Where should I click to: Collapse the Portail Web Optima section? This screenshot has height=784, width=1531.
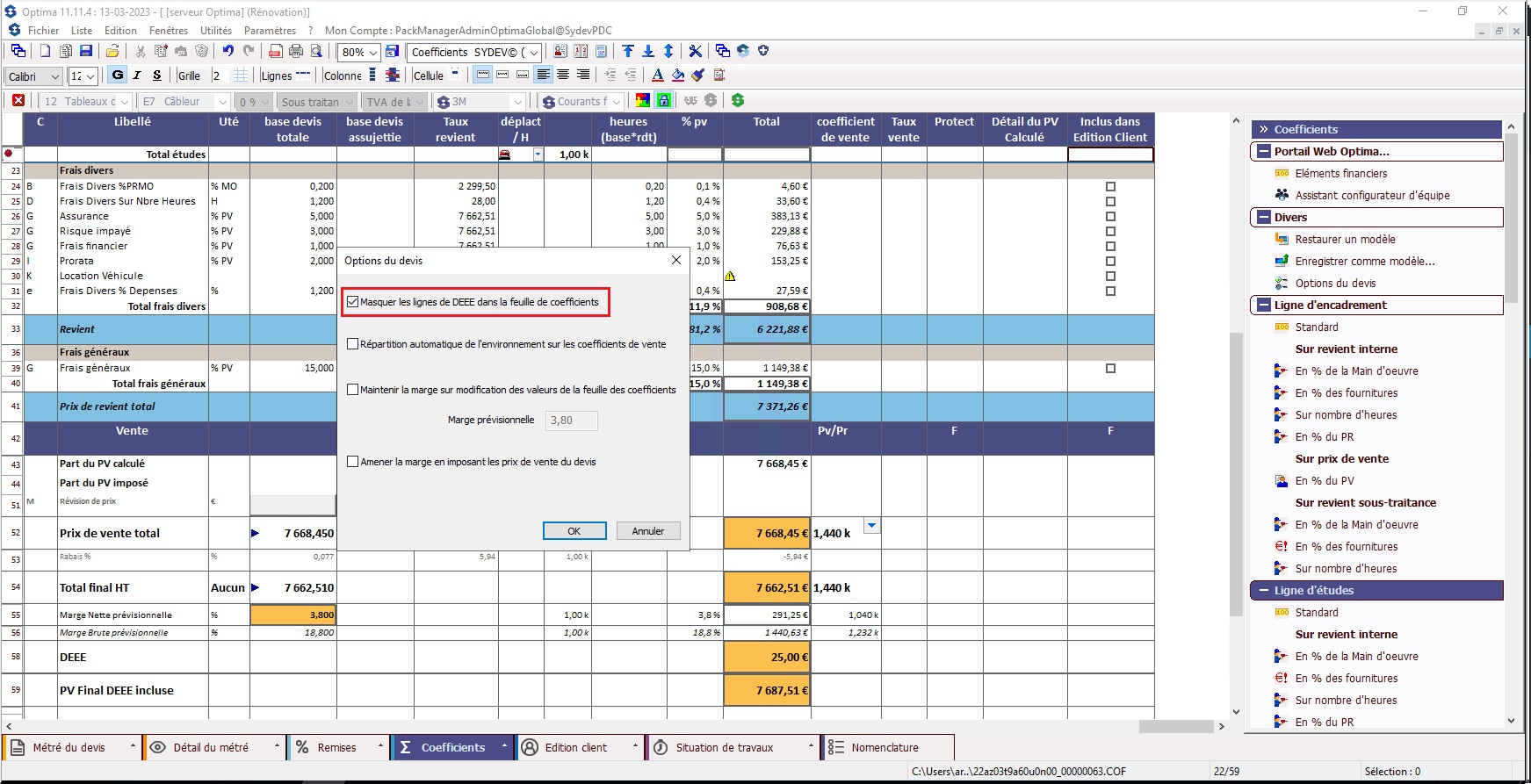tap(1263, 151)
